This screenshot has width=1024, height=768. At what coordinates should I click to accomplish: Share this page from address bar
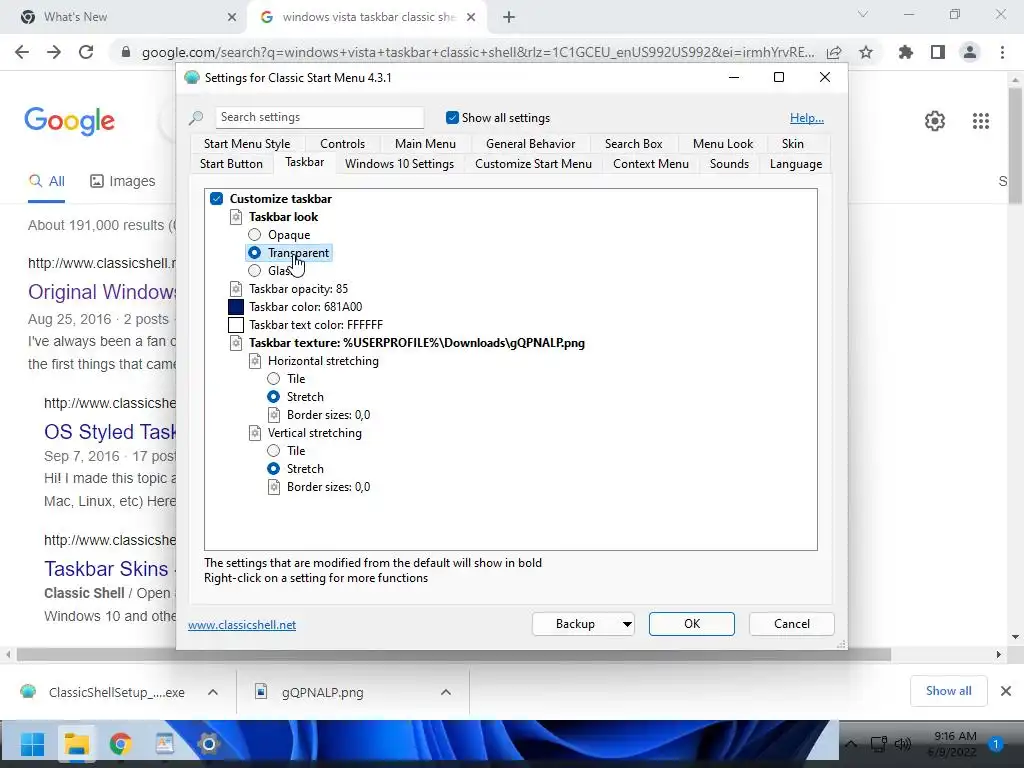pos(834,52)
